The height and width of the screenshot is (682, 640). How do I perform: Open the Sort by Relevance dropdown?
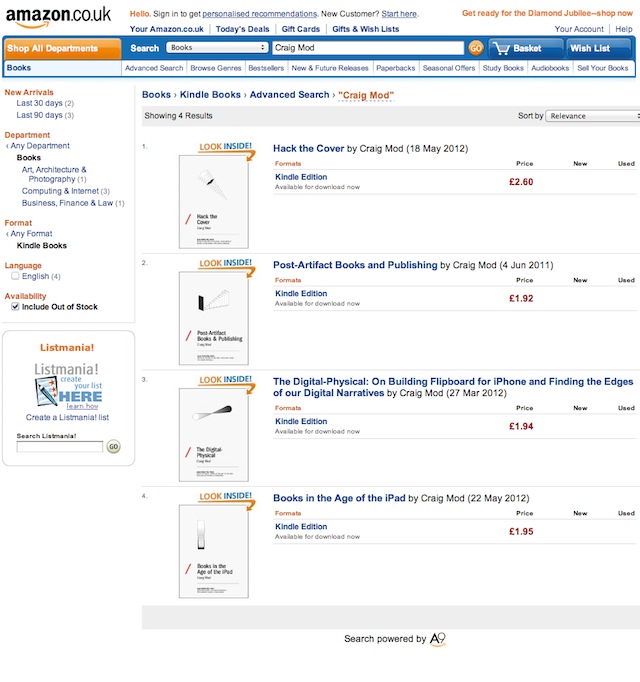coord(593,116)
